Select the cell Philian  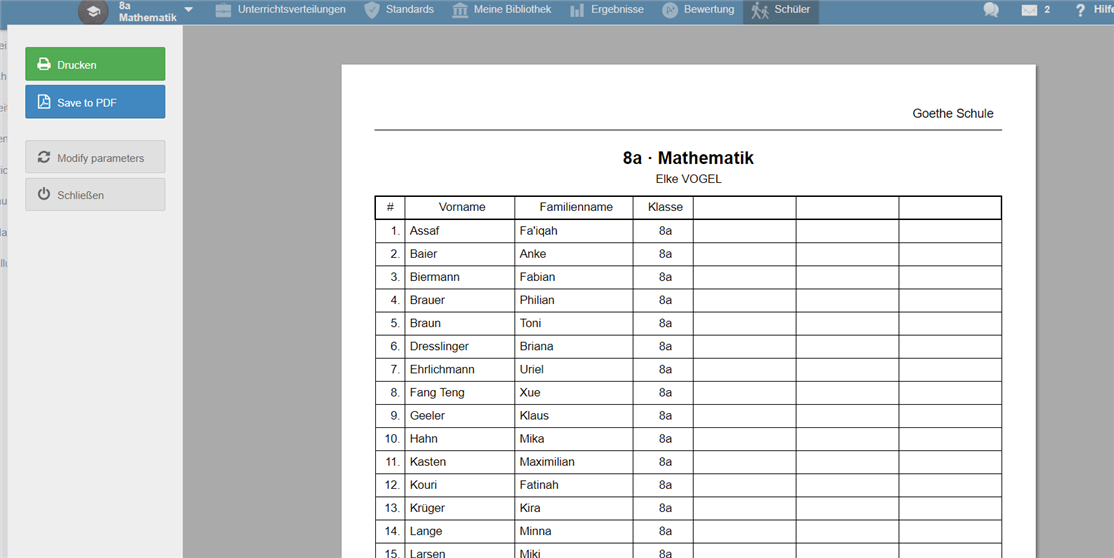pos(574,300)
